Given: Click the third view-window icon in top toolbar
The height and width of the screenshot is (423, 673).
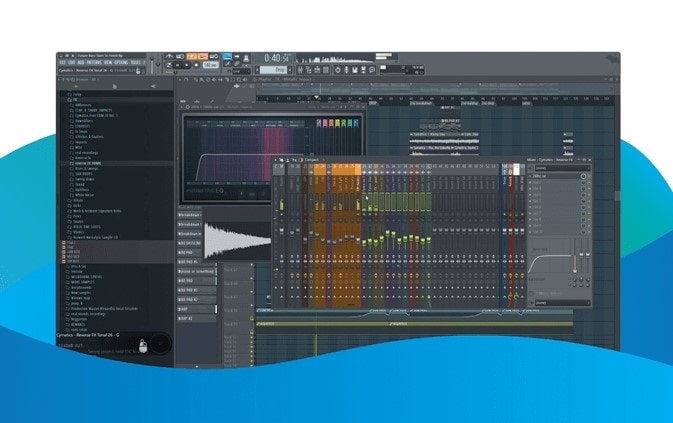Looking at the screenshot, I should pyautogui.click(x=317, y=69).
